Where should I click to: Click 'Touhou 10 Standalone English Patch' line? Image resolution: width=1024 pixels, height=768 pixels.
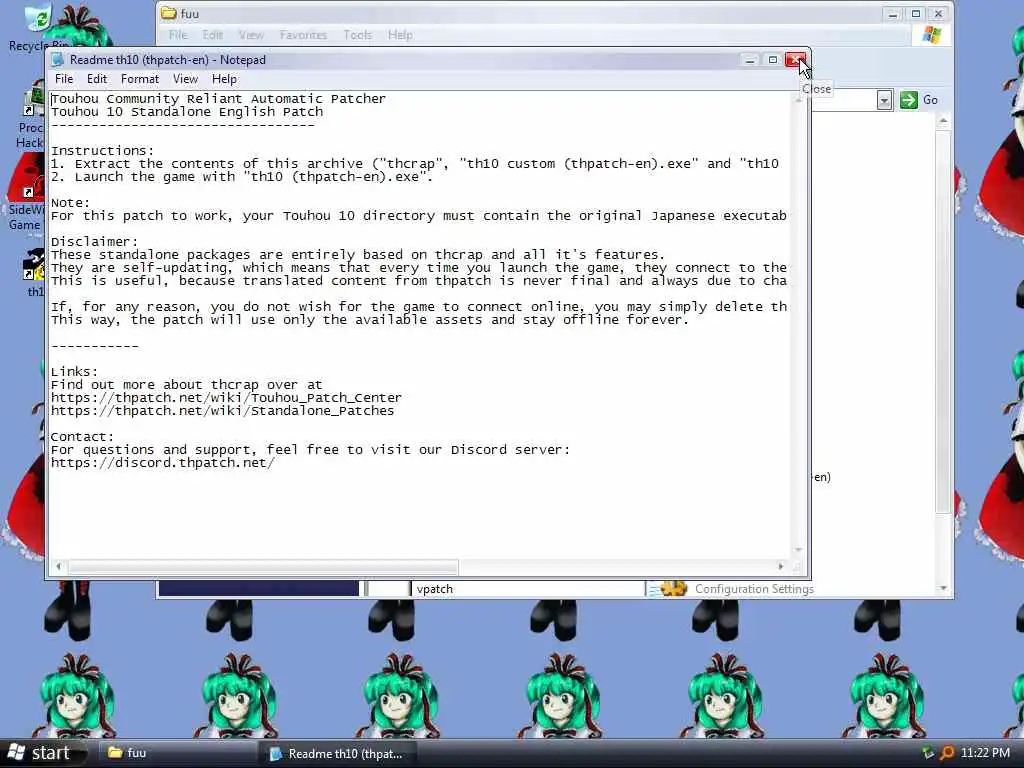coord(187,112)
